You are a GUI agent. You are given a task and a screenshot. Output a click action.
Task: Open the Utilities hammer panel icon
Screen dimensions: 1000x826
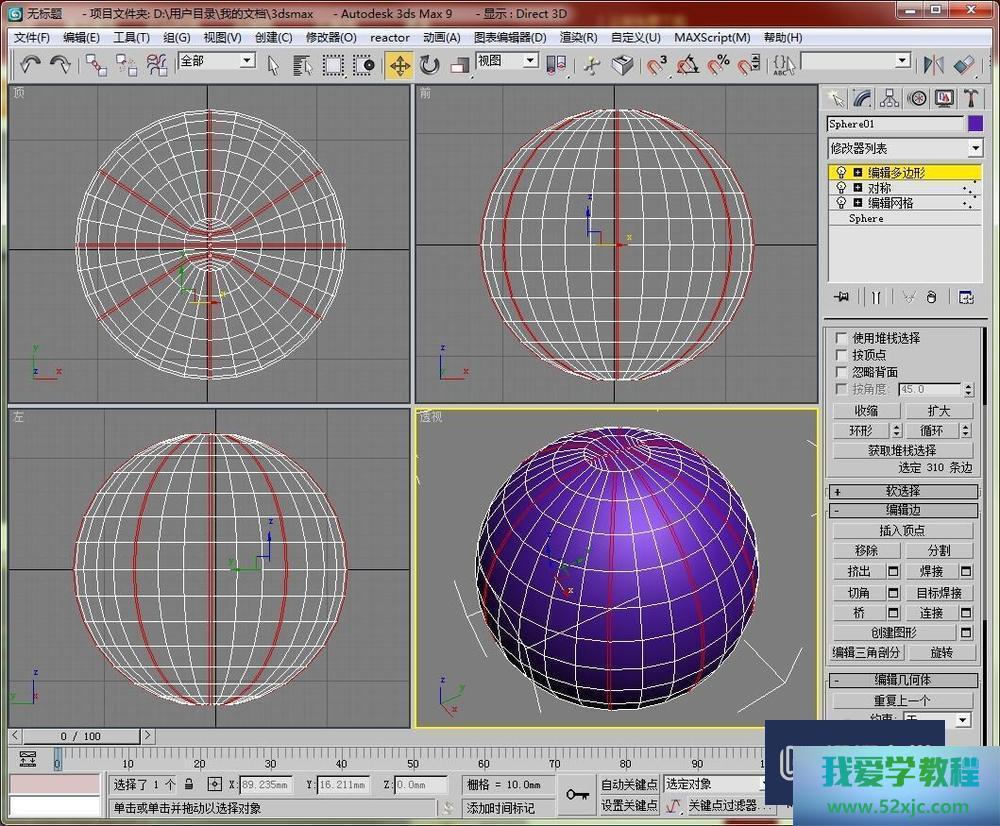pos(970,98)
